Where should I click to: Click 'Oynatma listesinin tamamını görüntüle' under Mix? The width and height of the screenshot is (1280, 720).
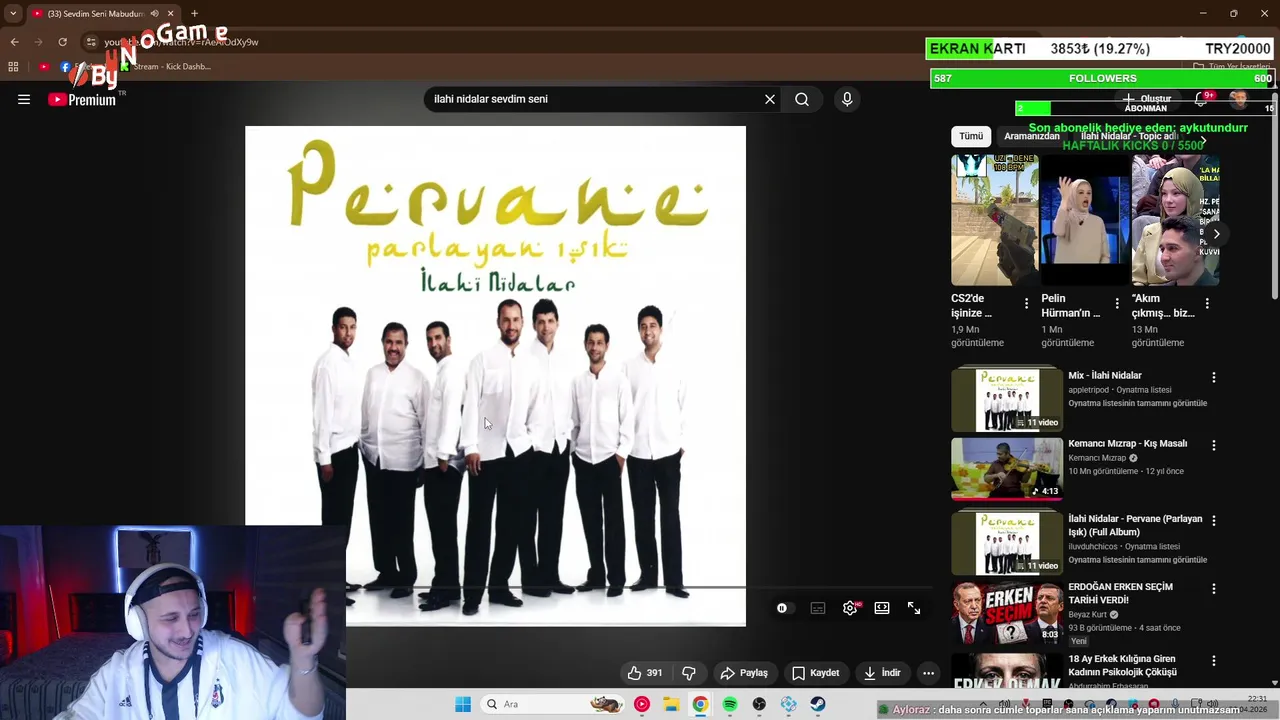(x=1137, y=404)
